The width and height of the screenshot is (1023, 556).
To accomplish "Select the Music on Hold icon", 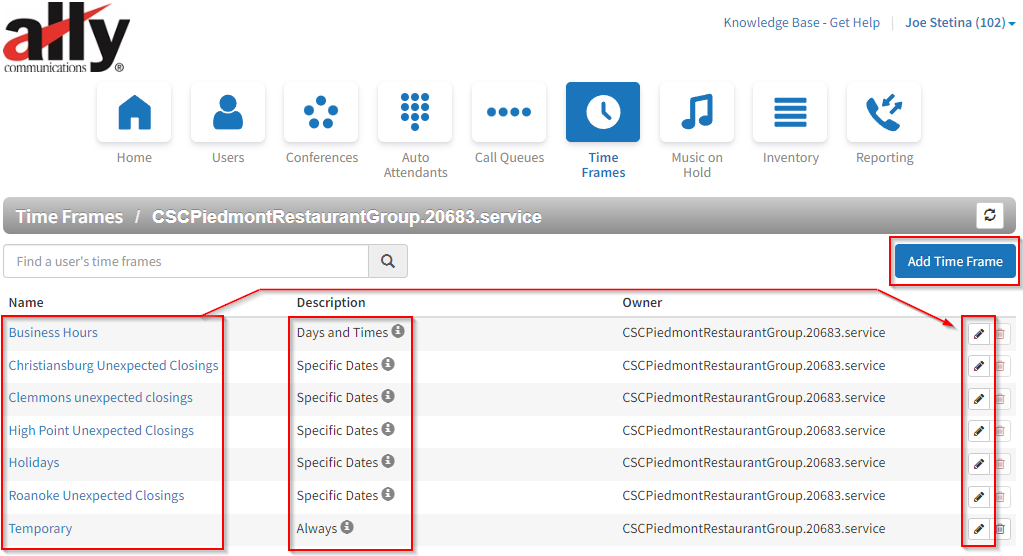I will click(x=697, y=112).
